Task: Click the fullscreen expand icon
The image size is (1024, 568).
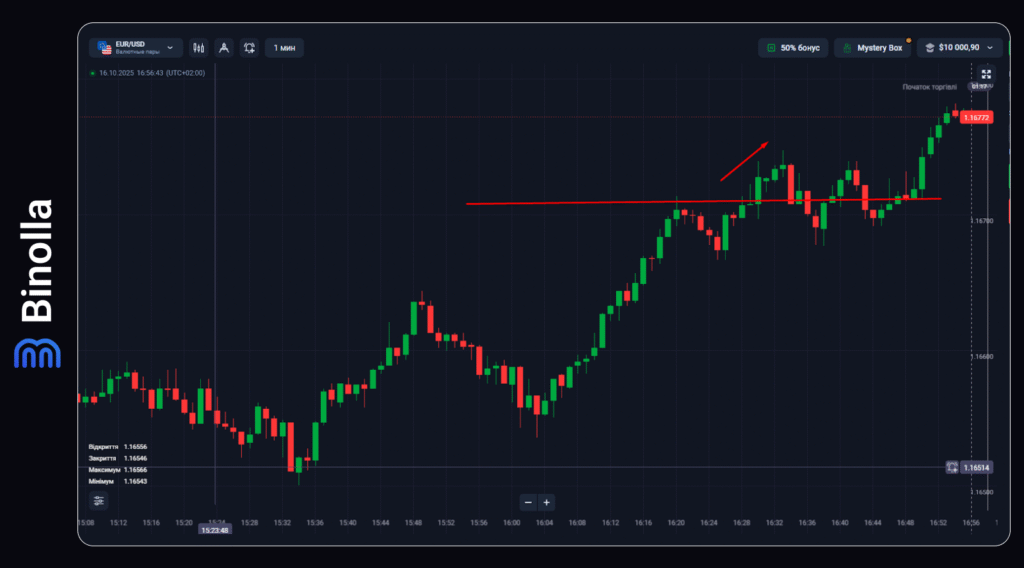Action: tap(986, 74)
